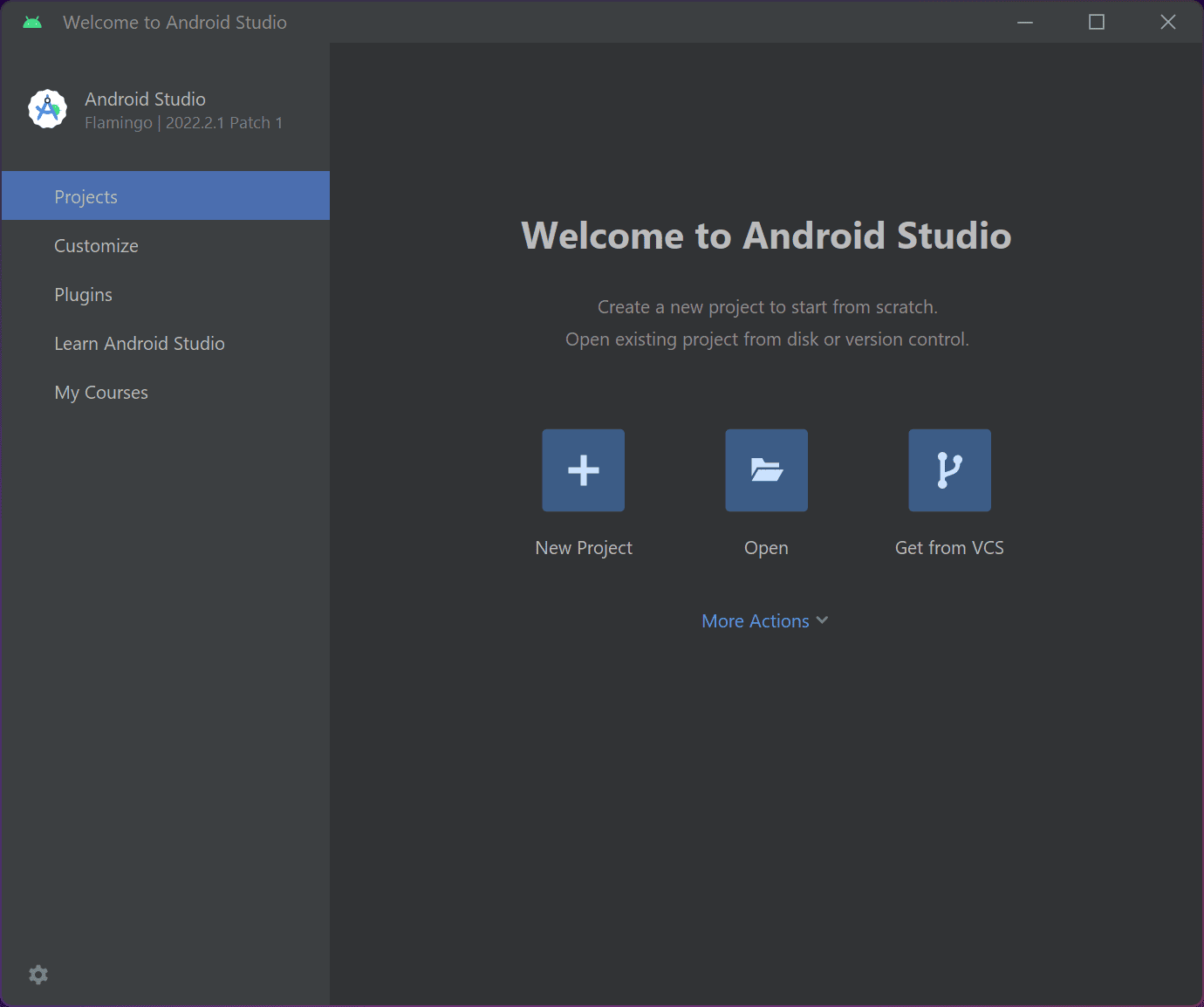Viewport: 1204px width, 1007px height.
Task: Click the Get from VCS text label
Action: [949, 548]
